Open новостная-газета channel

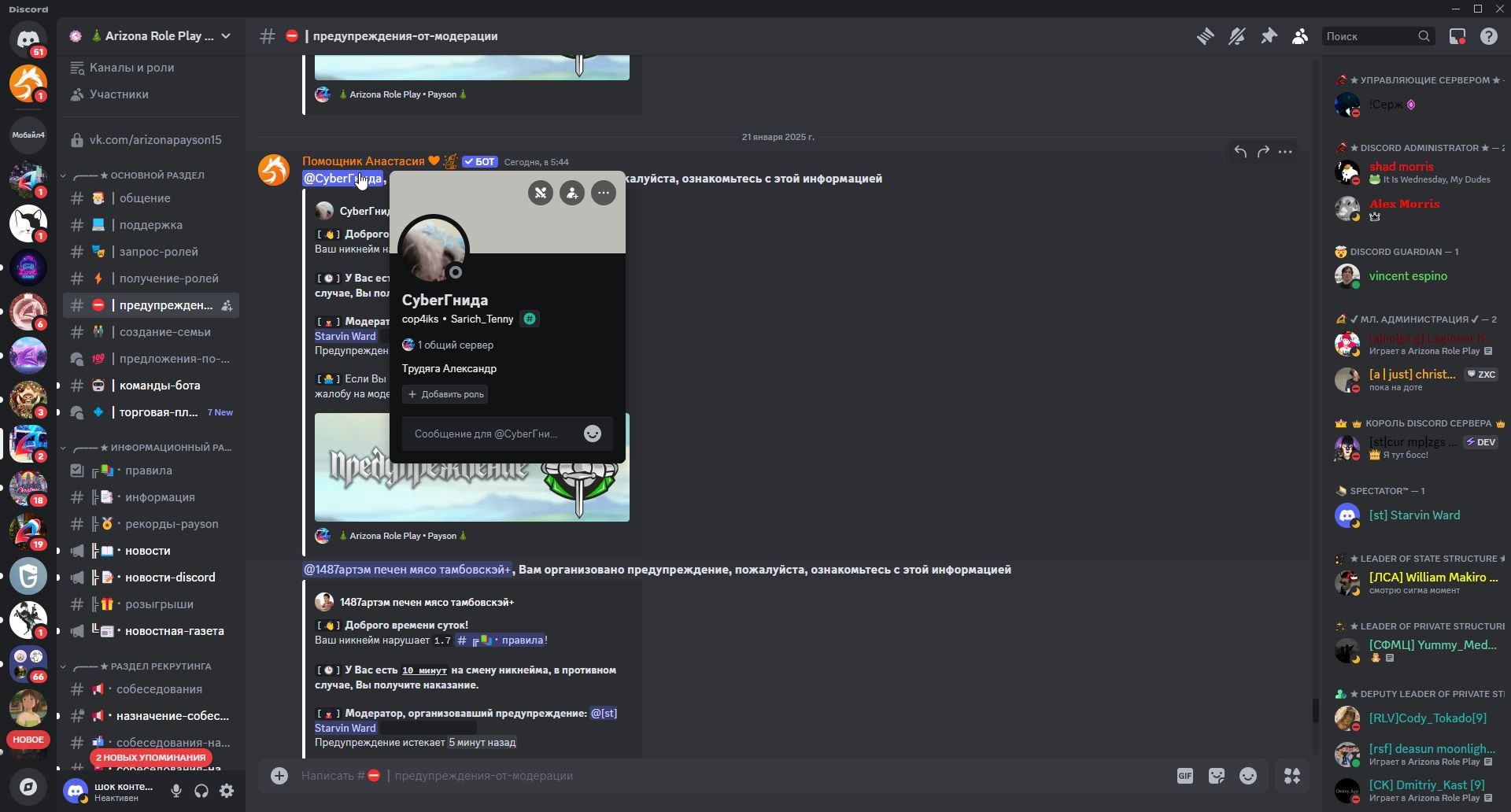click(x=150, y=631)
